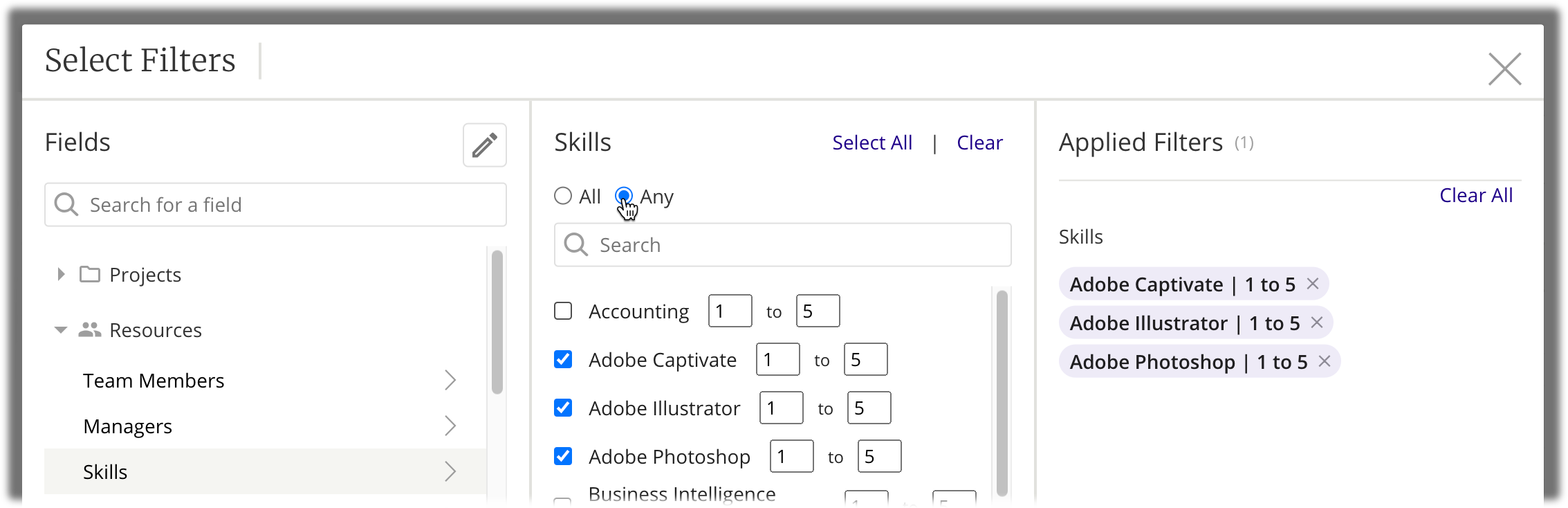The height and width of the screenshot is (508, 1568).
Task: Click the Skills Search input box
Action: pos(782,244)
